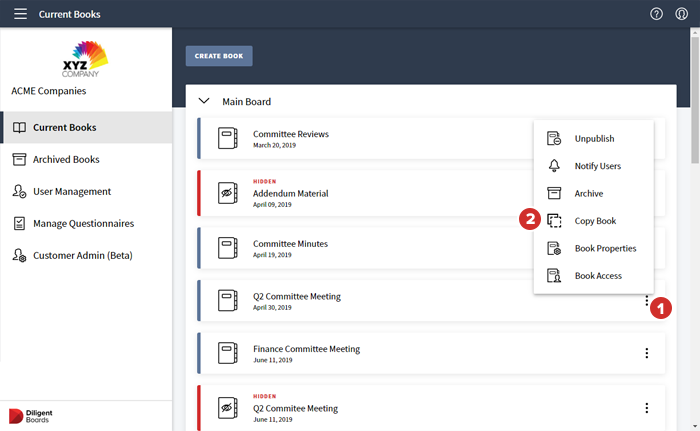Click the Notify Users bell icon
This screenshot has width=700, height=431.
(x=554, y=166)
